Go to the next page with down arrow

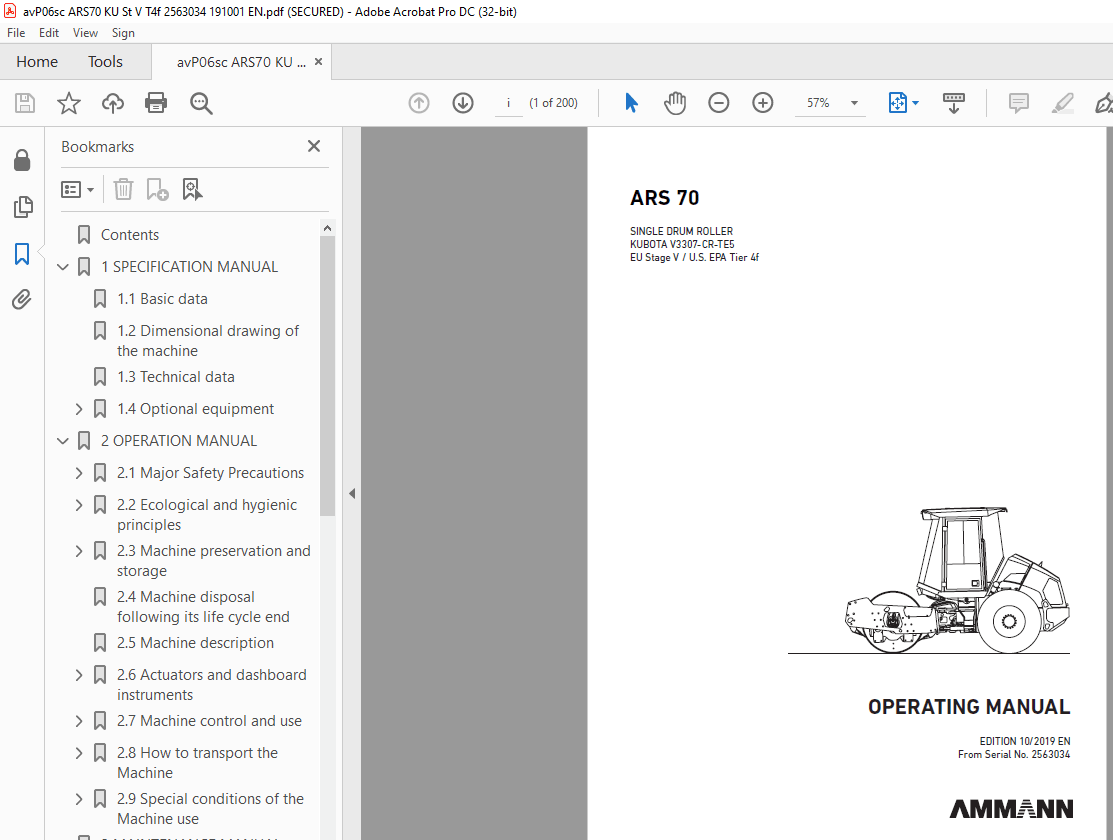tap(462, 102)
